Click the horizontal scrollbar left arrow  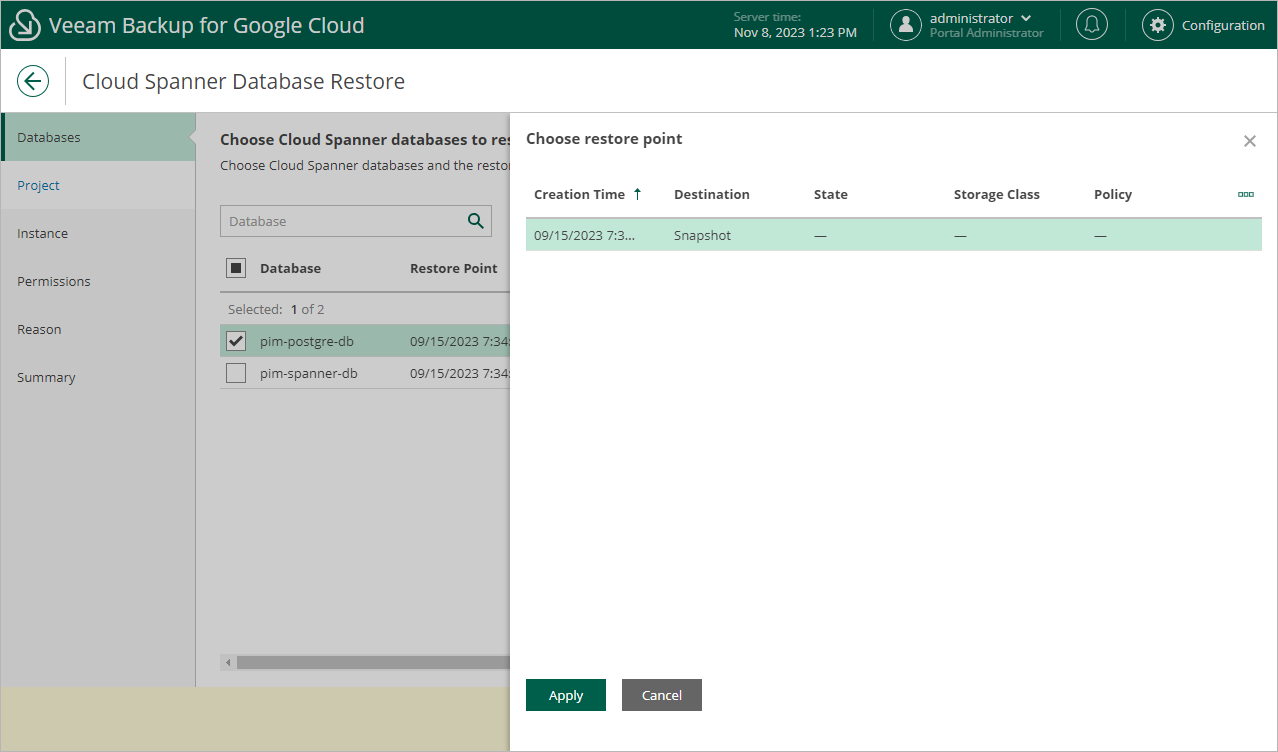tap(228, 662)
